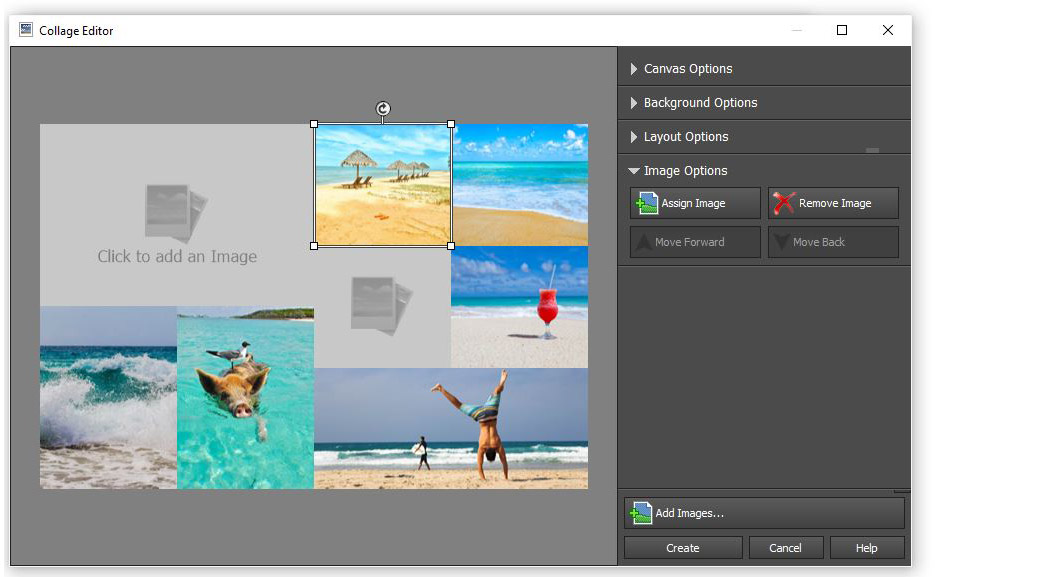The height and width of the screenshot is (577, 1052).
Task: Click the Cancel button
Action: click(x=787, y=547)
